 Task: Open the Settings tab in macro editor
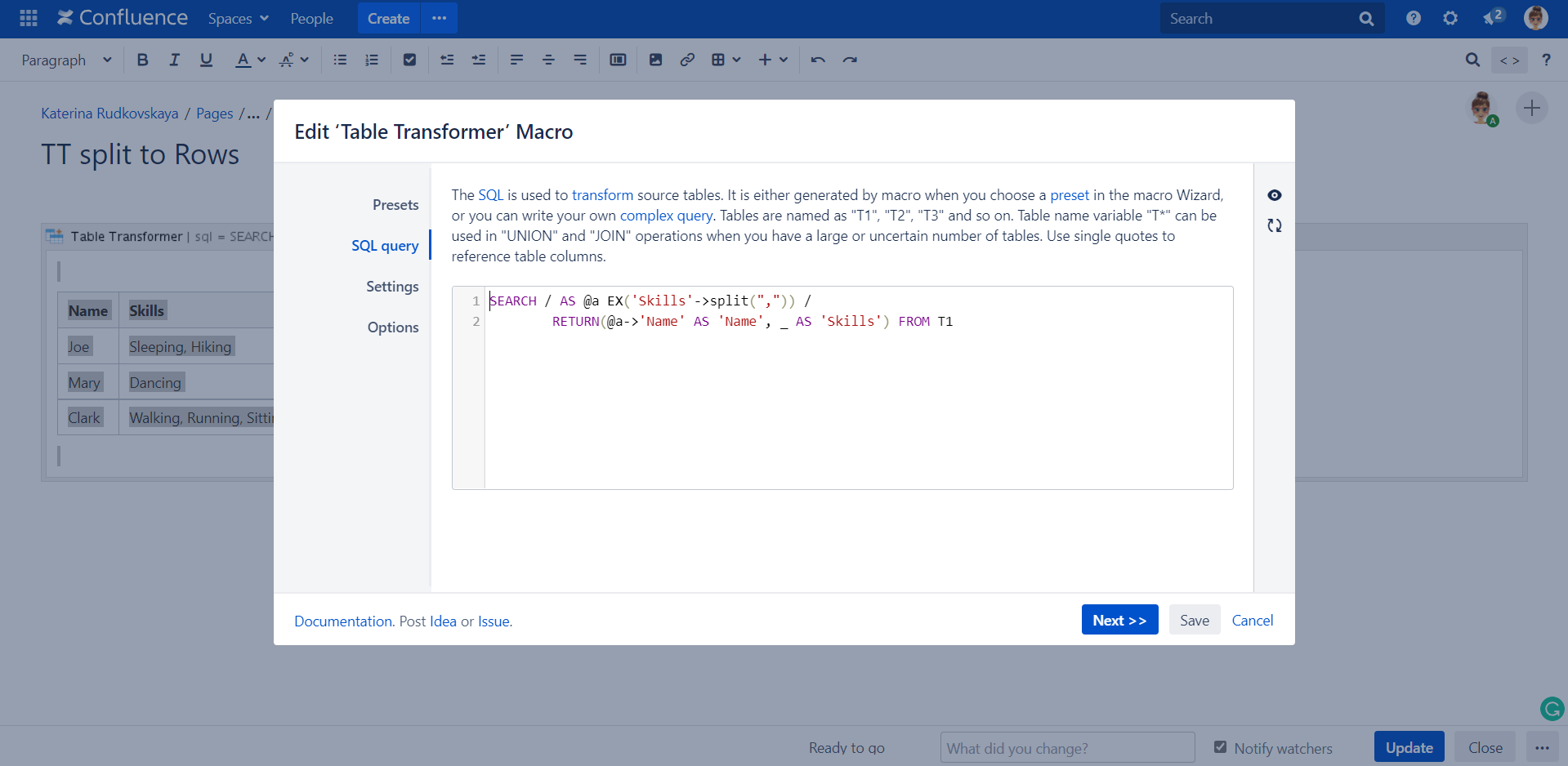click(x=392, y=287)
